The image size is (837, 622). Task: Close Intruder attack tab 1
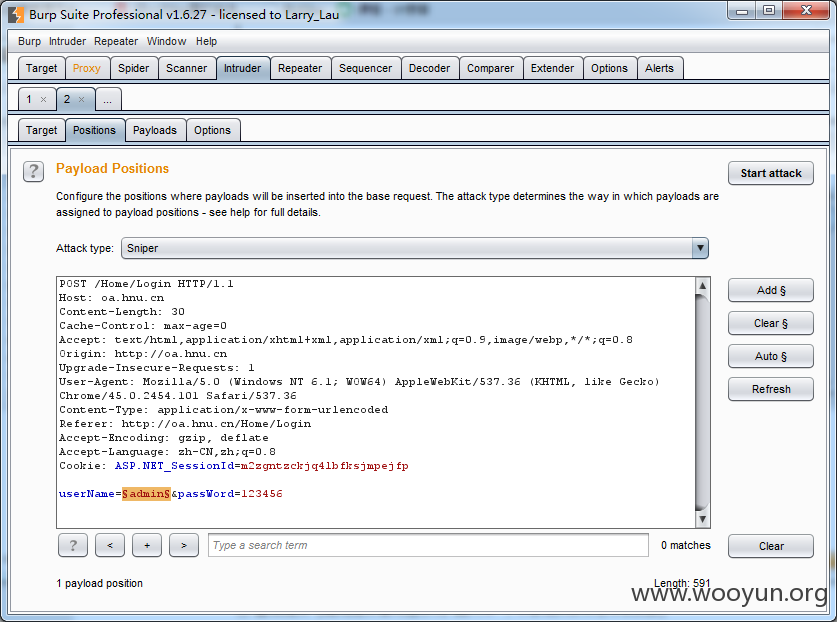point(44,99)
